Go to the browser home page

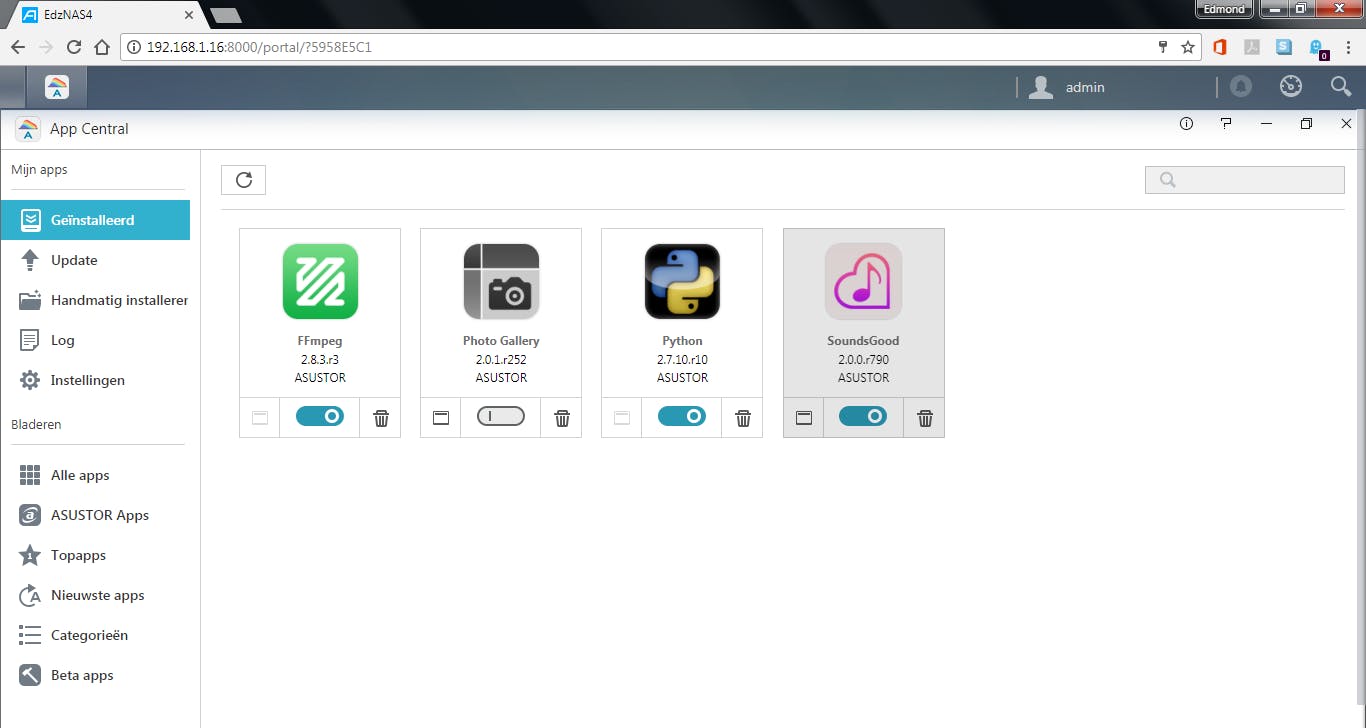coord(101,47)
